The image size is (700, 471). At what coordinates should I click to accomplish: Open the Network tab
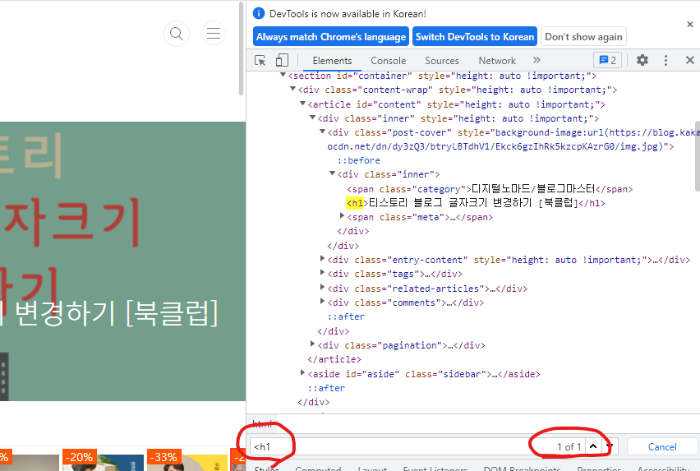(x=496, y=61)
